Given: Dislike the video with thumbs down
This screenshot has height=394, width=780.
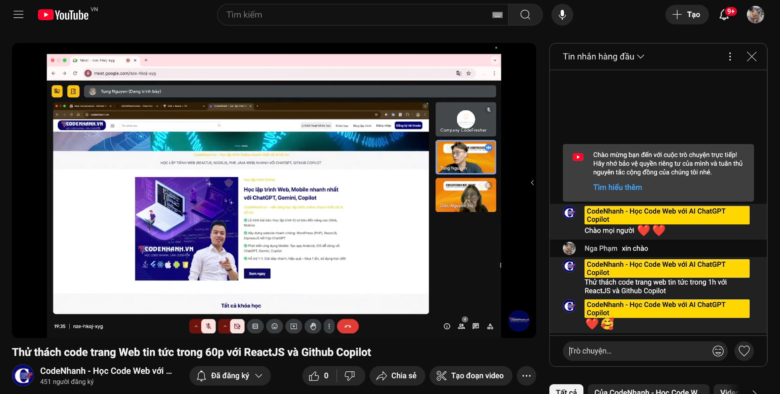Looking at the screenshot, I should tap(350, 376).
